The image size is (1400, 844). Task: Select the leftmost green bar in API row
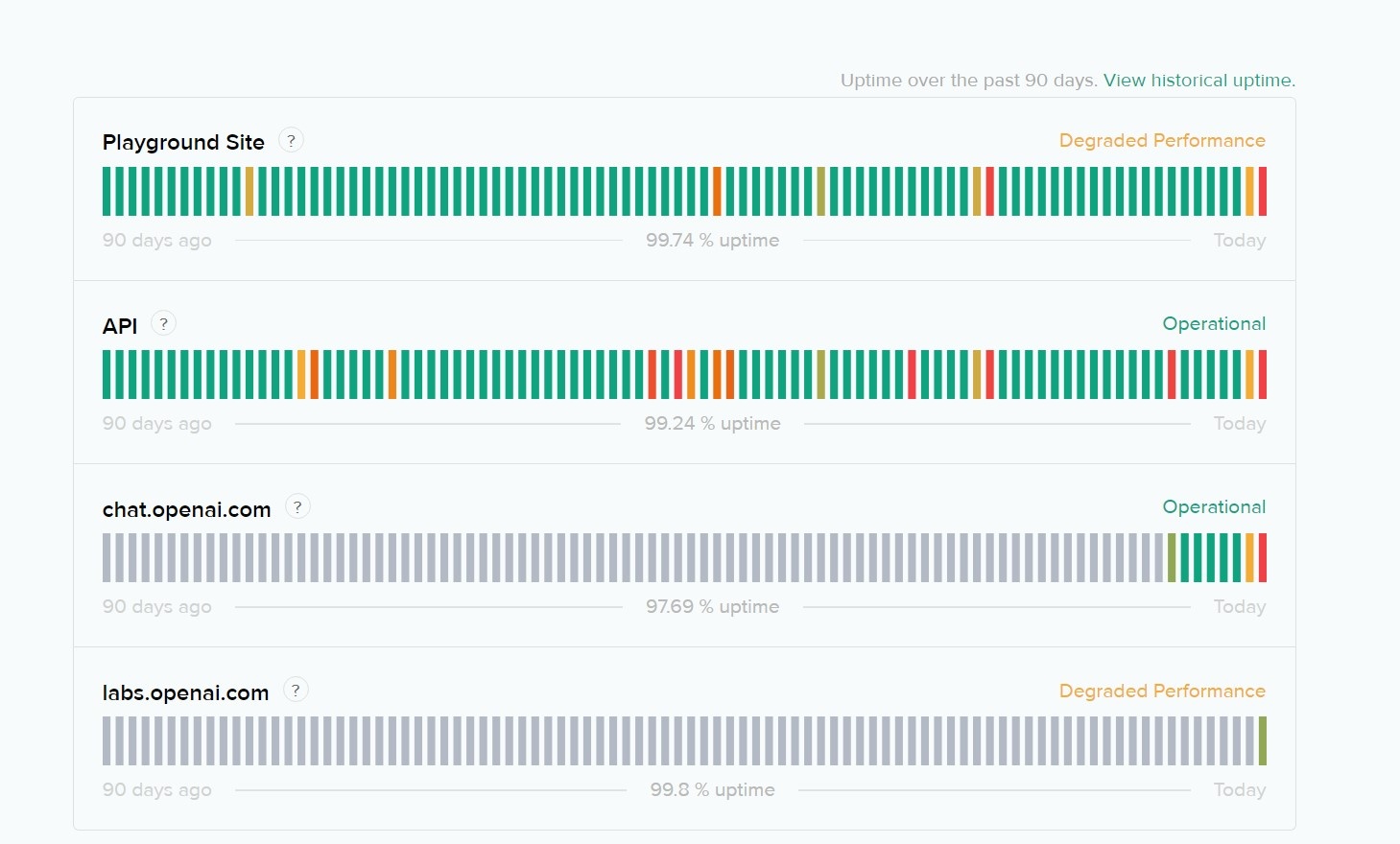[107, 374]
